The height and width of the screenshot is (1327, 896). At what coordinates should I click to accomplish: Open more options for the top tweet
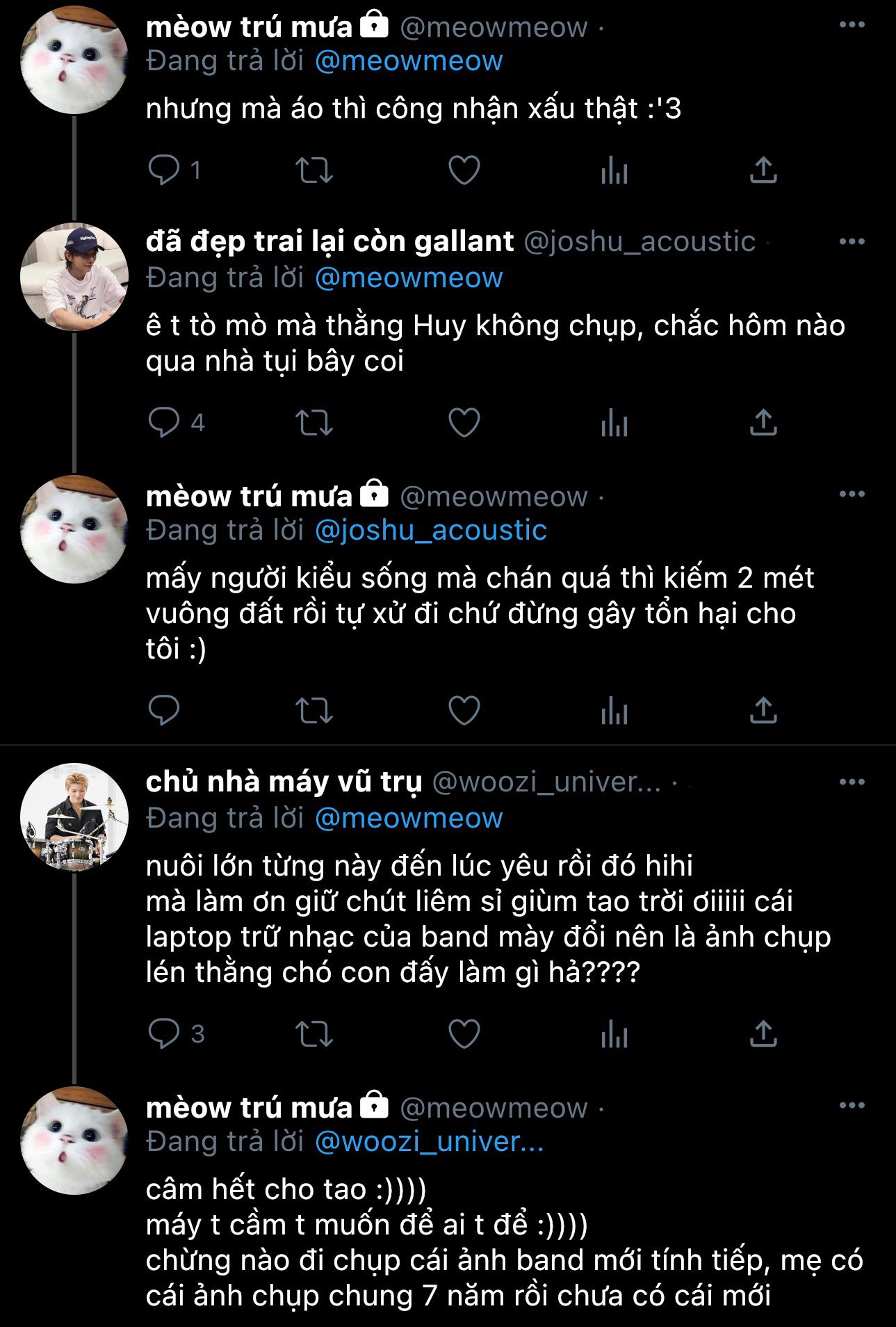tap(852, 26)
